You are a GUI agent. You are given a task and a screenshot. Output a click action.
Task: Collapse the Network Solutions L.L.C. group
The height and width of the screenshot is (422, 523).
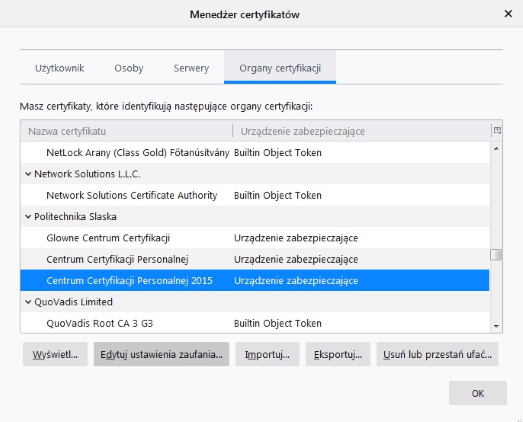coord(28,174)
